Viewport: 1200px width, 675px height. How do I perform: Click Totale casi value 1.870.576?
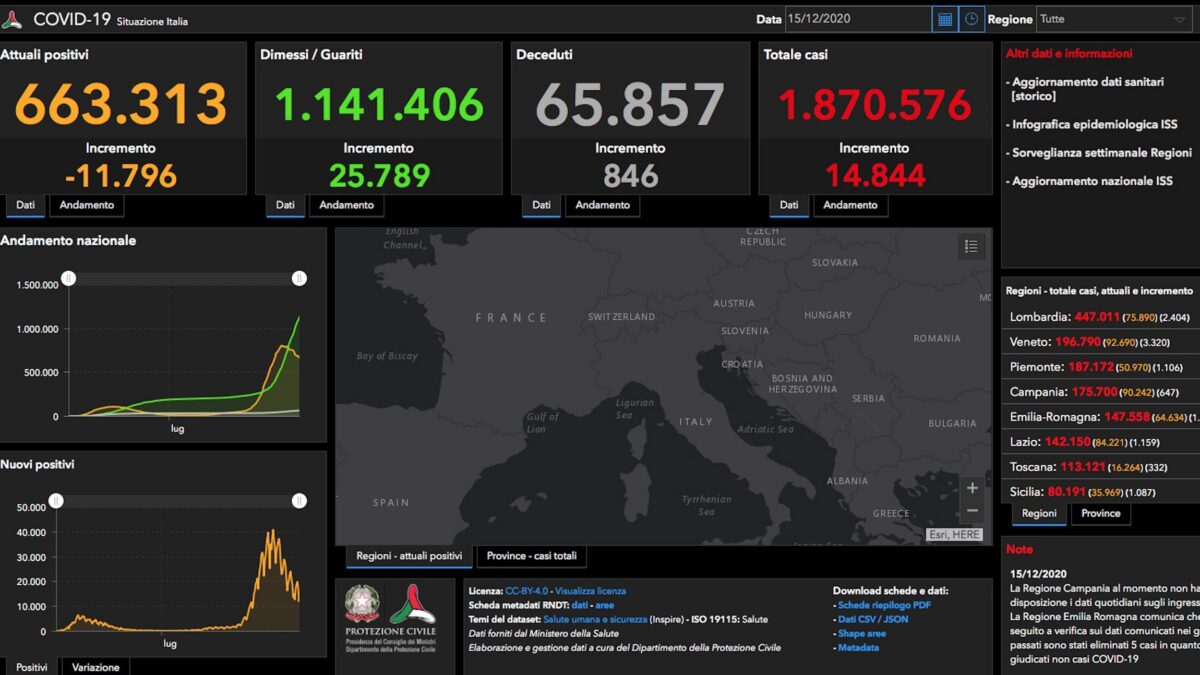point(875,105)
